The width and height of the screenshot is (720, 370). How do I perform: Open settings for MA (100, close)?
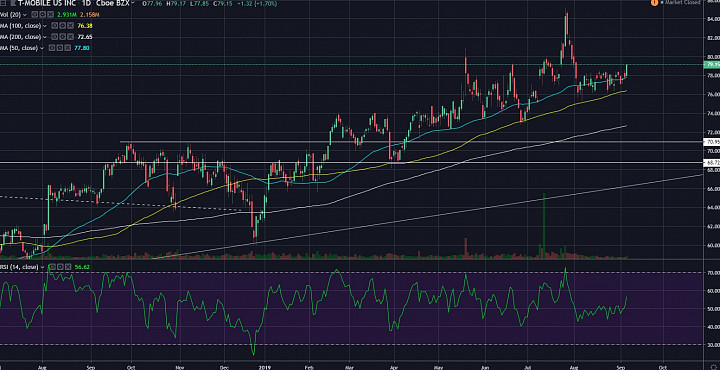[62, 26]
